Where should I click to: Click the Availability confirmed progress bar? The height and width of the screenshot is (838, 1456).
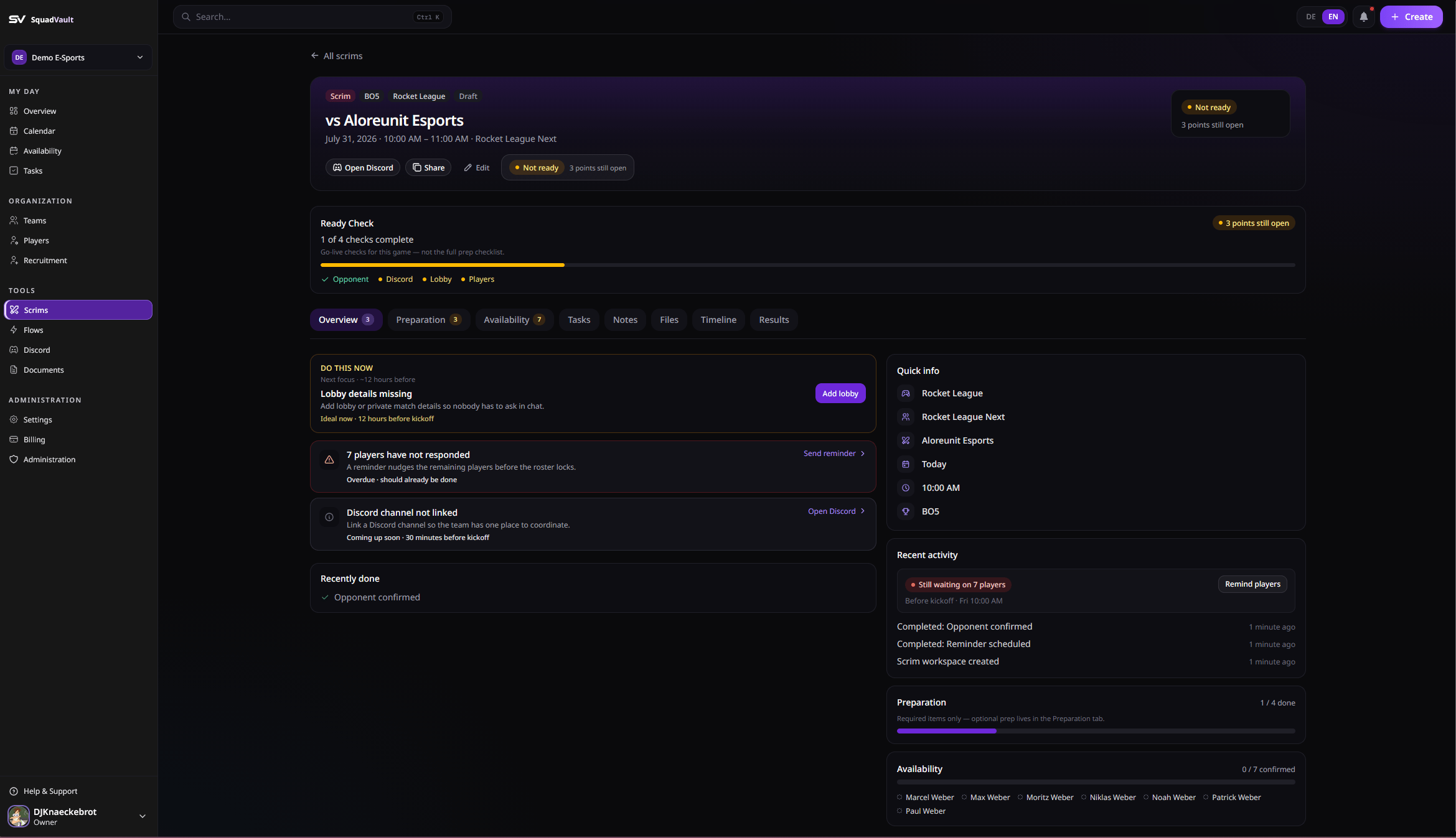[1096, 782]
